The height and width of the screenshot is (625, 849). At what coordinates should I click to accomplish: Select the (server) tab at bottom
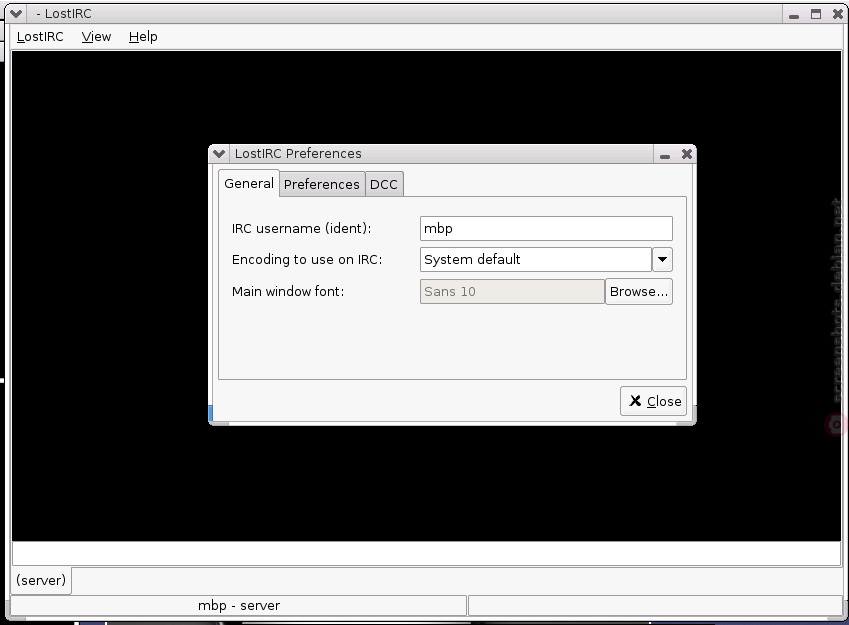tap(41, 581)
